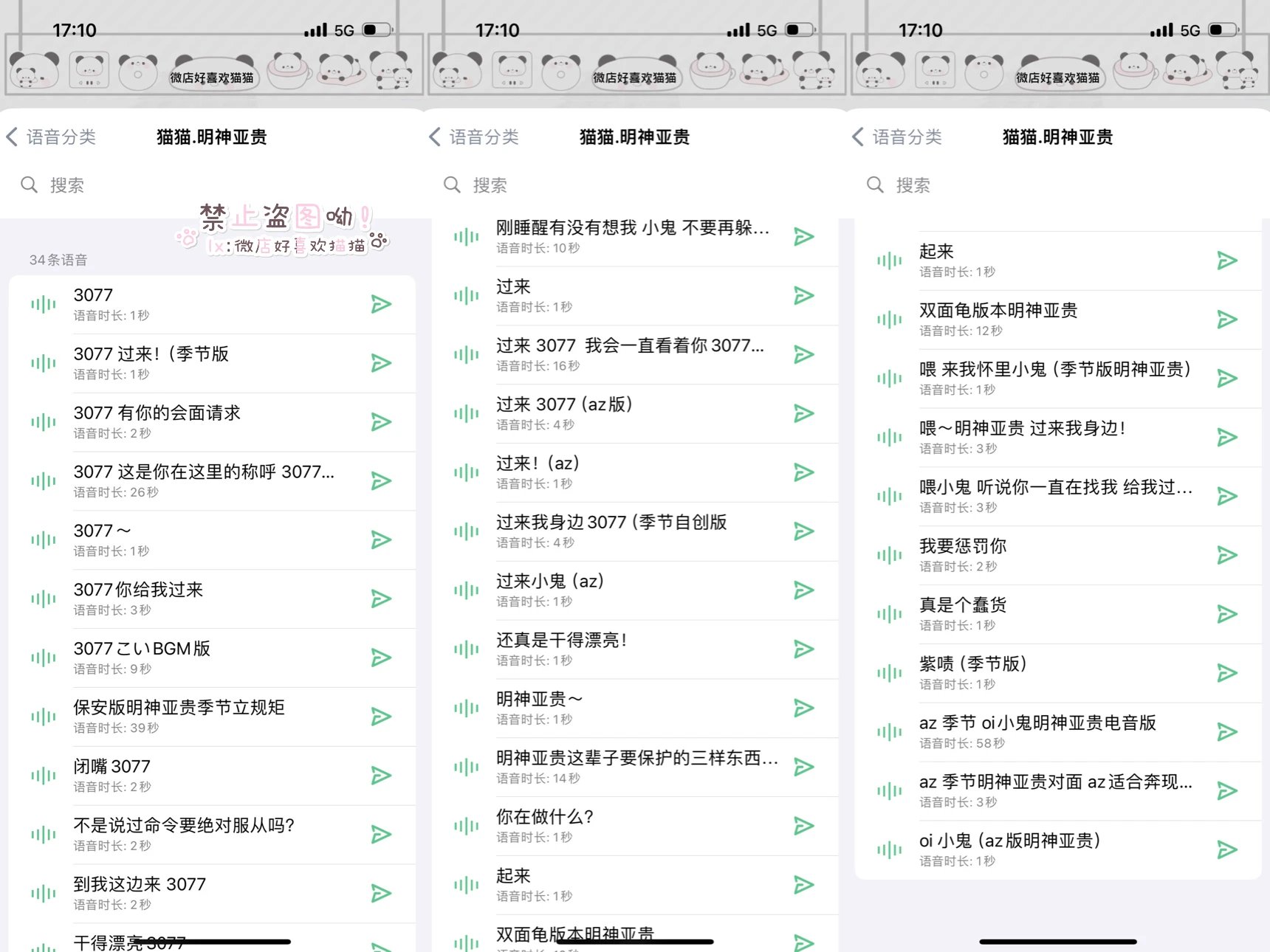The image size is (1270, 952).
Task: Play waveform icon of "我要惩罚你"
Action: 890,555
